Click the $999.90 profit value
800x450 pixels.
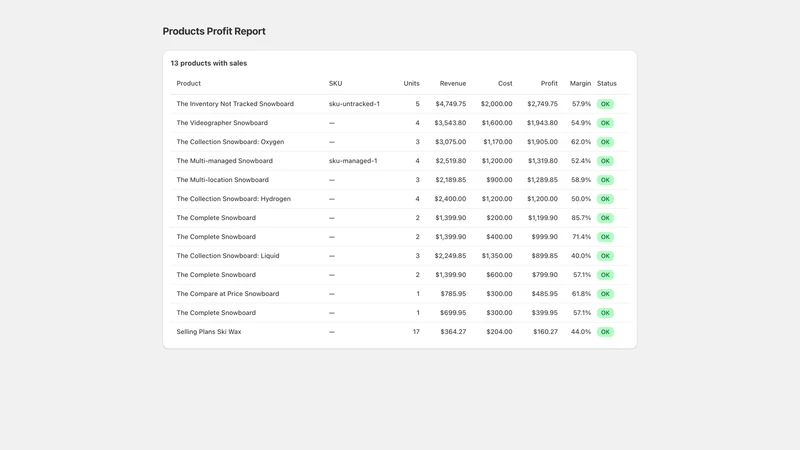coord(544,237)
